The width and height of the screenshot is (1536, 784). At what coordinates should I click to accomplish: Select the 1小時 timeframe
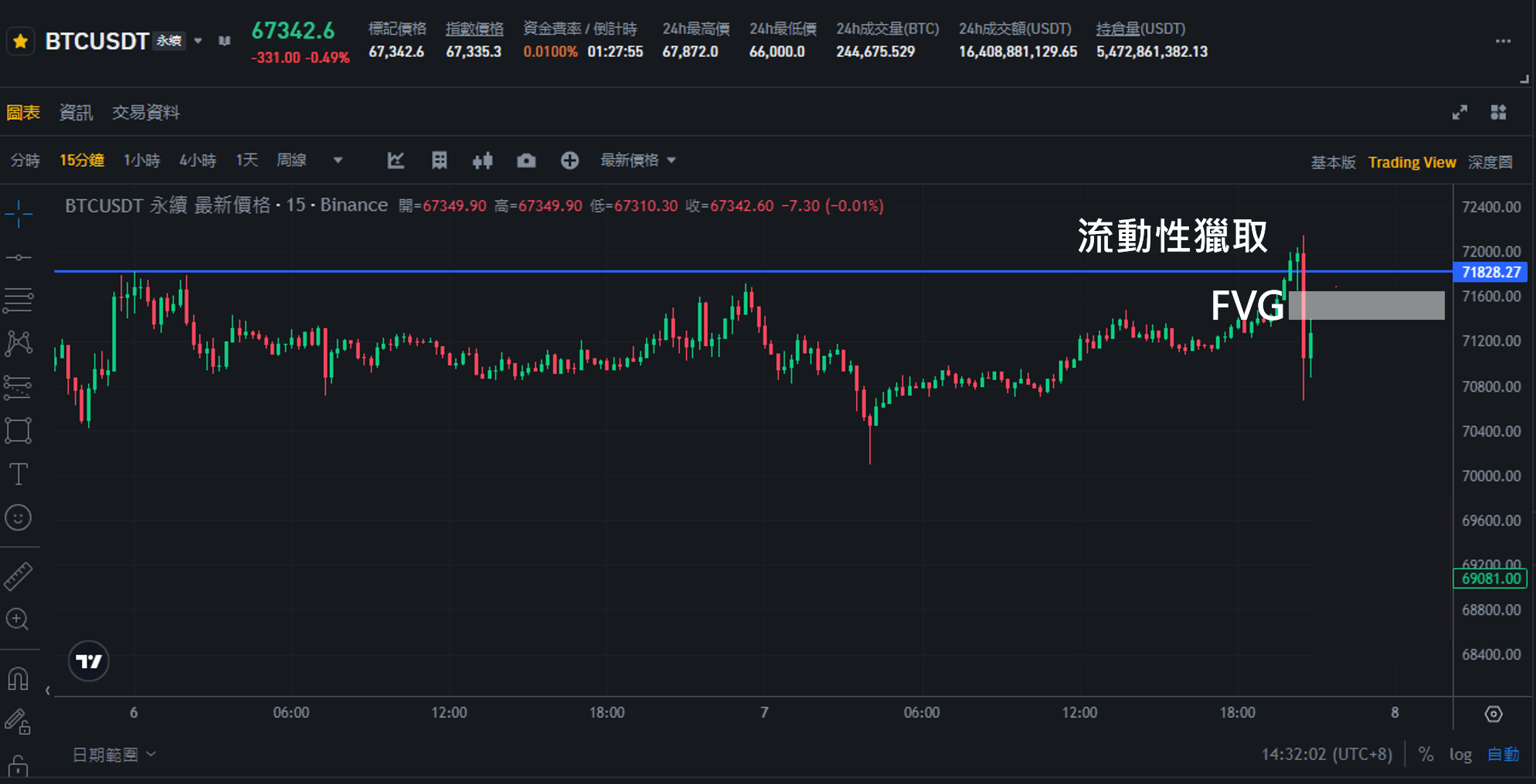[x=142, y=161]
